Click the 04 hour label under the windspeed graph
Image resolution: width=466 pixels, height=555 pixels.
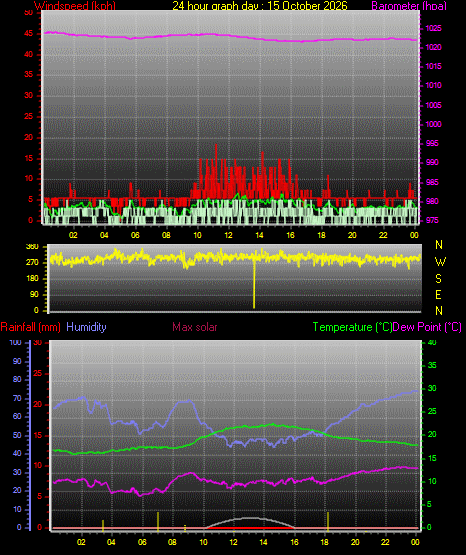(104, 235)
